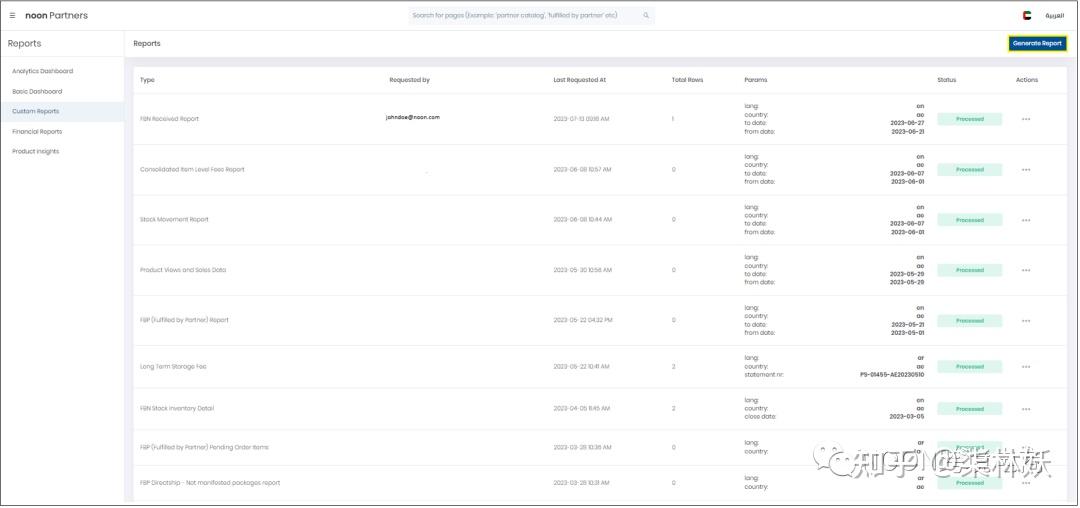Click Processed status of Stock Movement Report
The image size is (1080, 508).
click(969, 220)
